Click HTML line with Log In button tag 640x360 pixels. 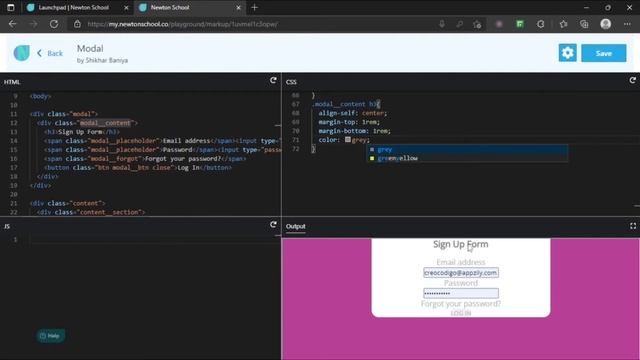click(138, 168)
